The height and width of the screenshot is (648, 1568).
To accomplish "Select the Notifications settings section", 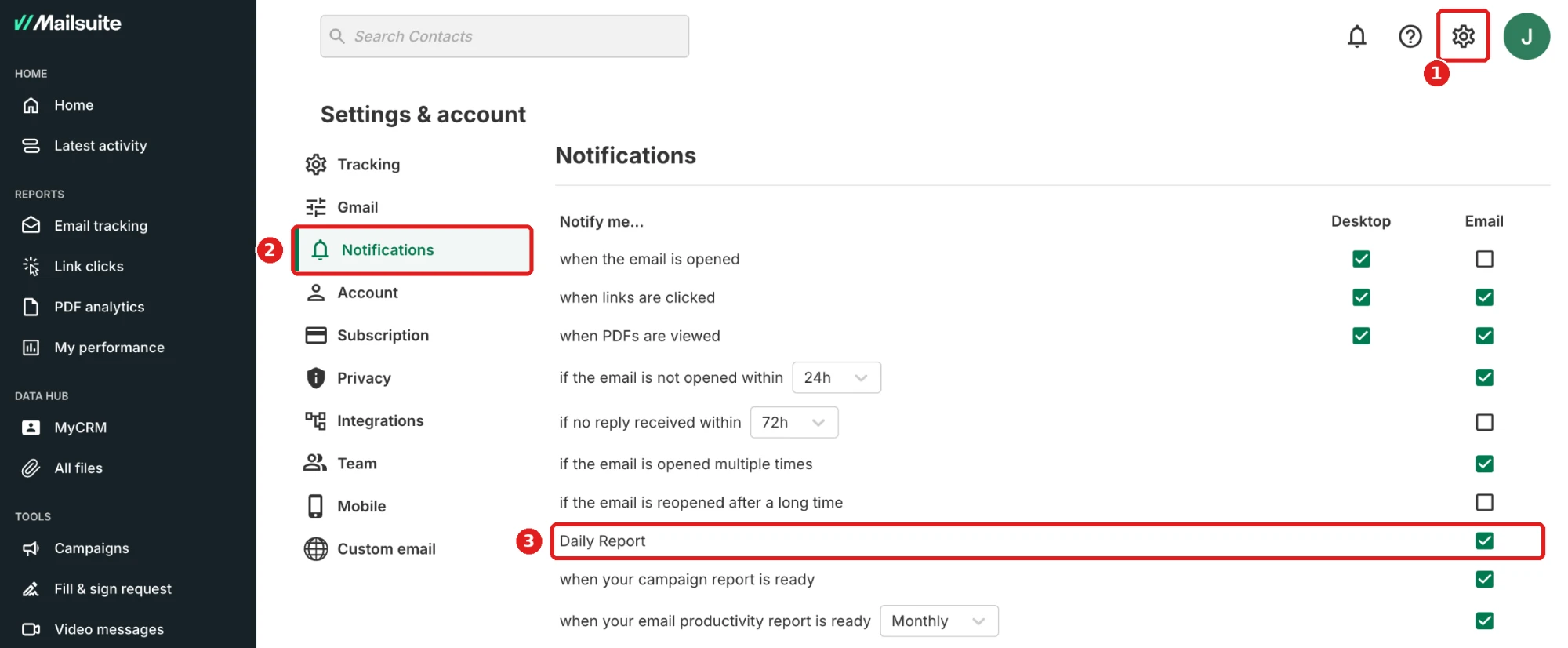I will [x=412, y=250].
